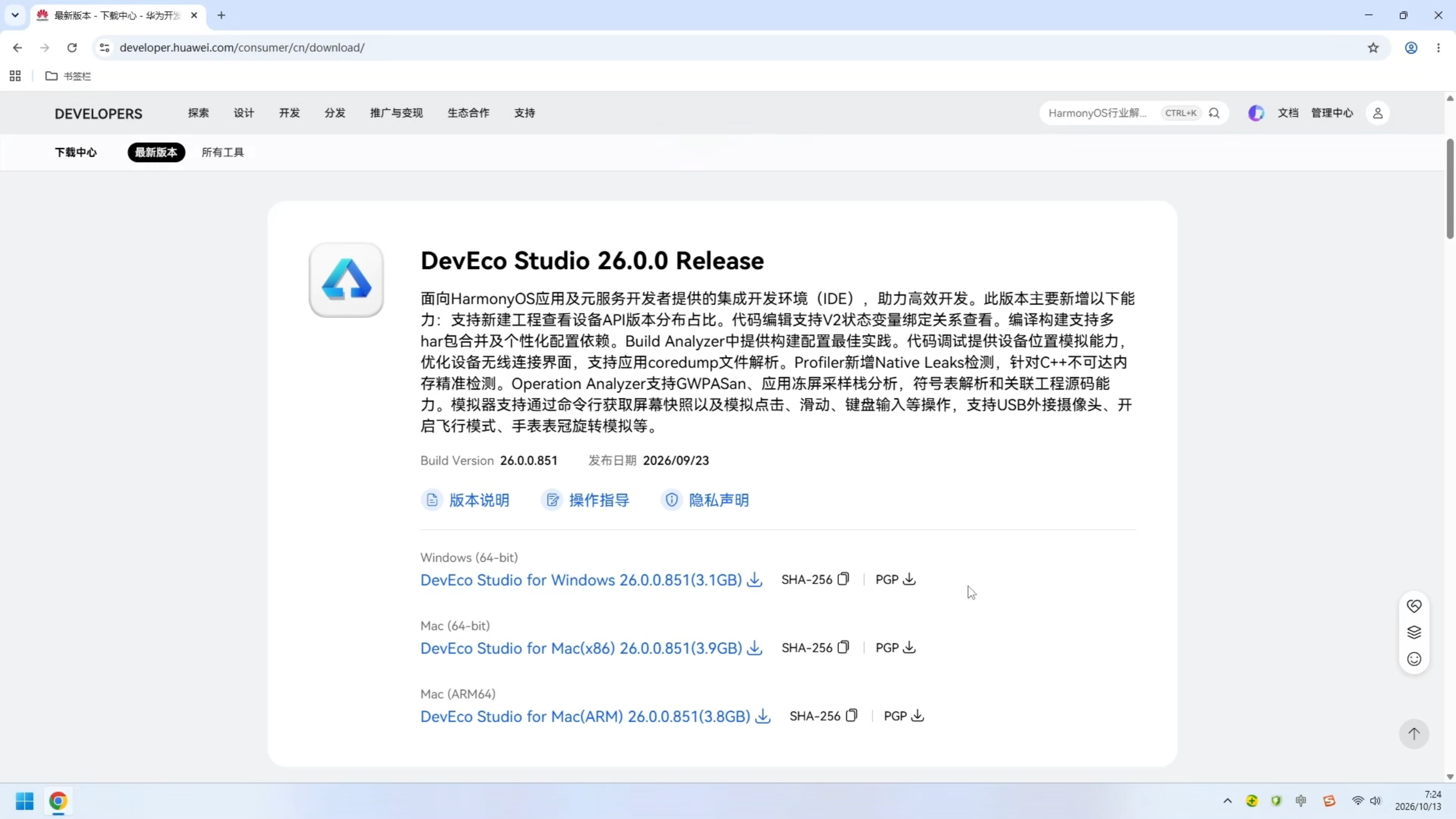Screen dimensions: 1456x819
Task: Click the colorful assistant icon beside 文档
Action: pyautogui.click(x=1256, y=113)
